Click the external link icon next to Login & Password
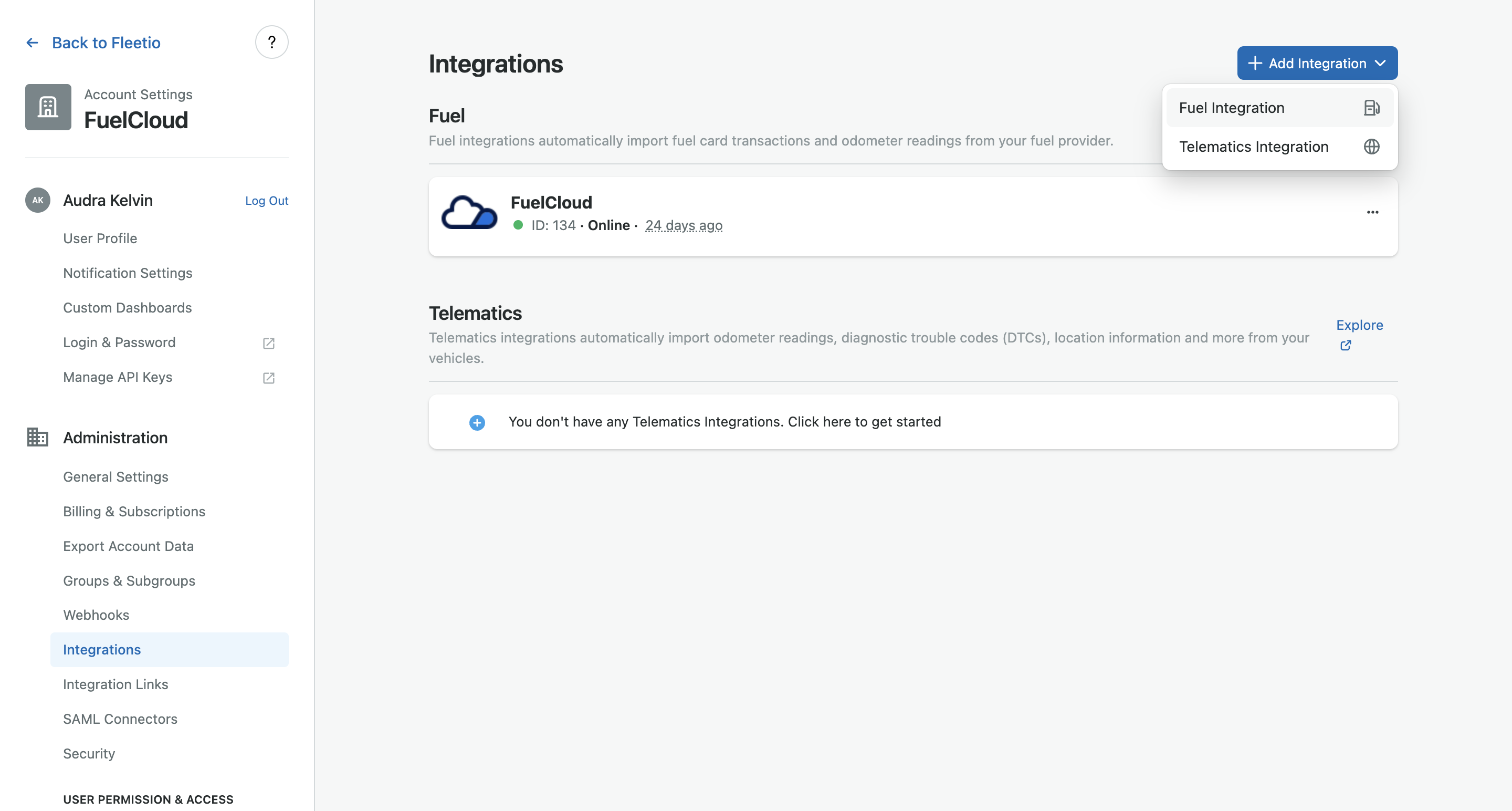Screen dimensions: 1512x811 (x=268, y=343)
